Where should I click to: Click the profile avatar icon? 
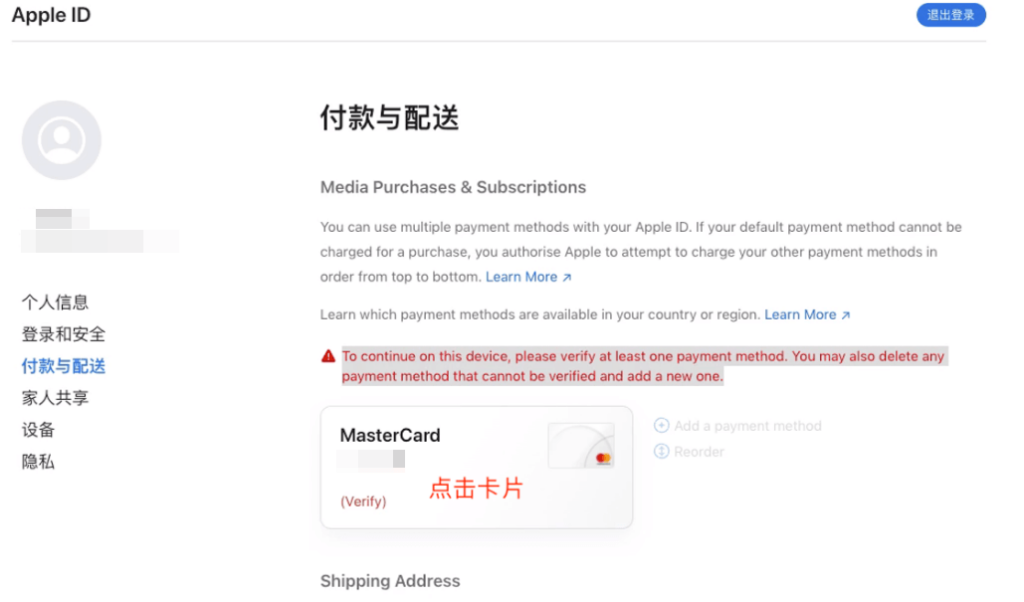click(x=61, y=140)
